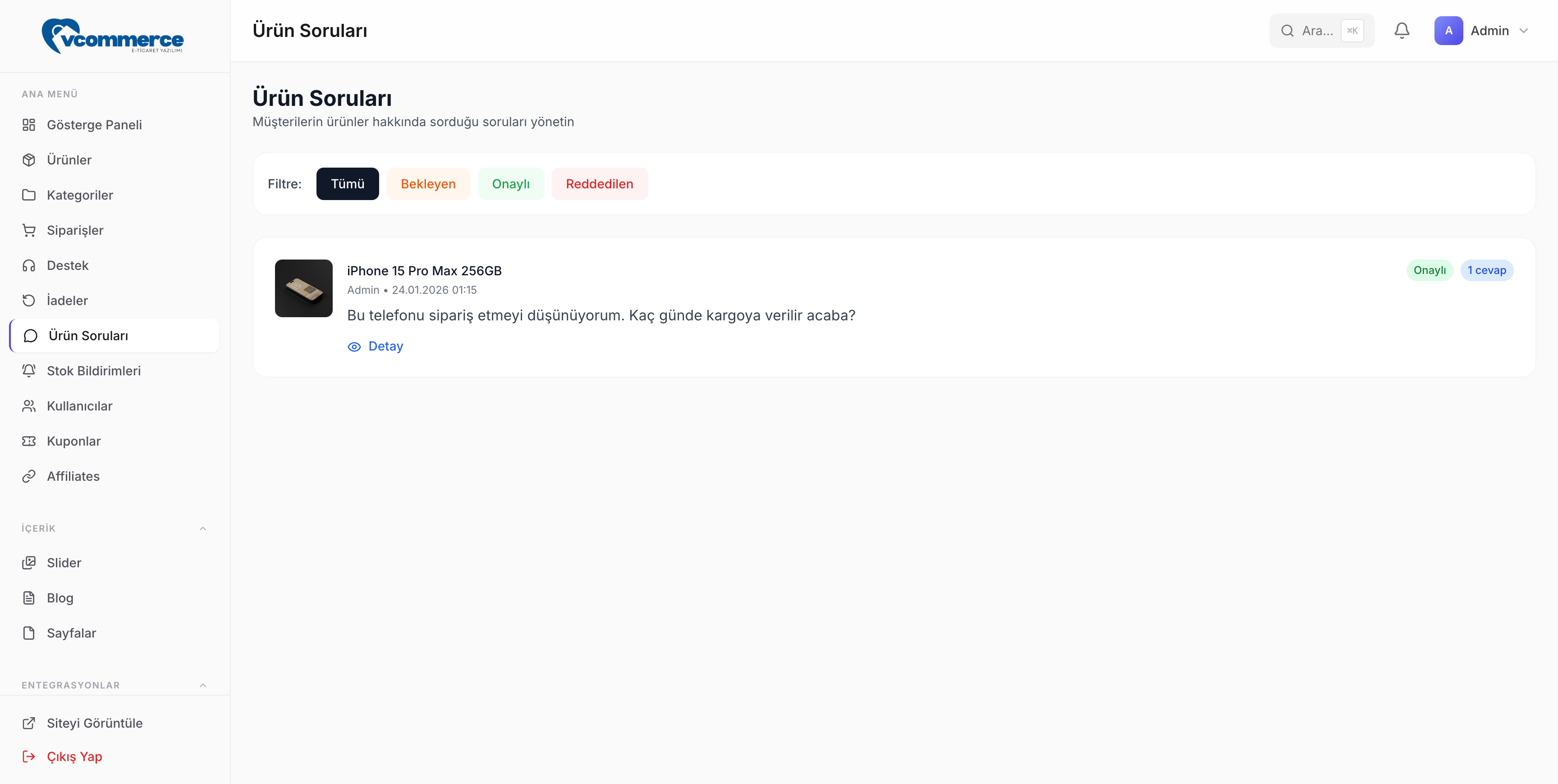Go to Kullanıcılar in the sidebar
The image size is (1558, 784).
[x=79, y=406]
